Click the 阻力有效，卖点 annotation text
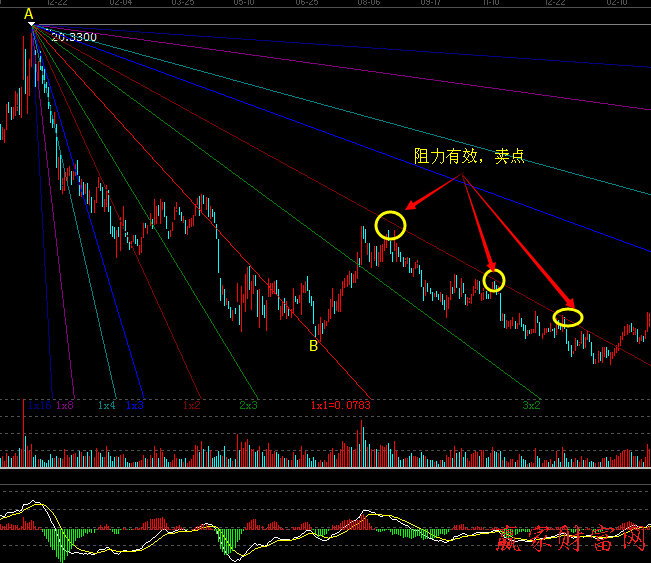The height and width of the screenshot is (563, 651). 469,157
